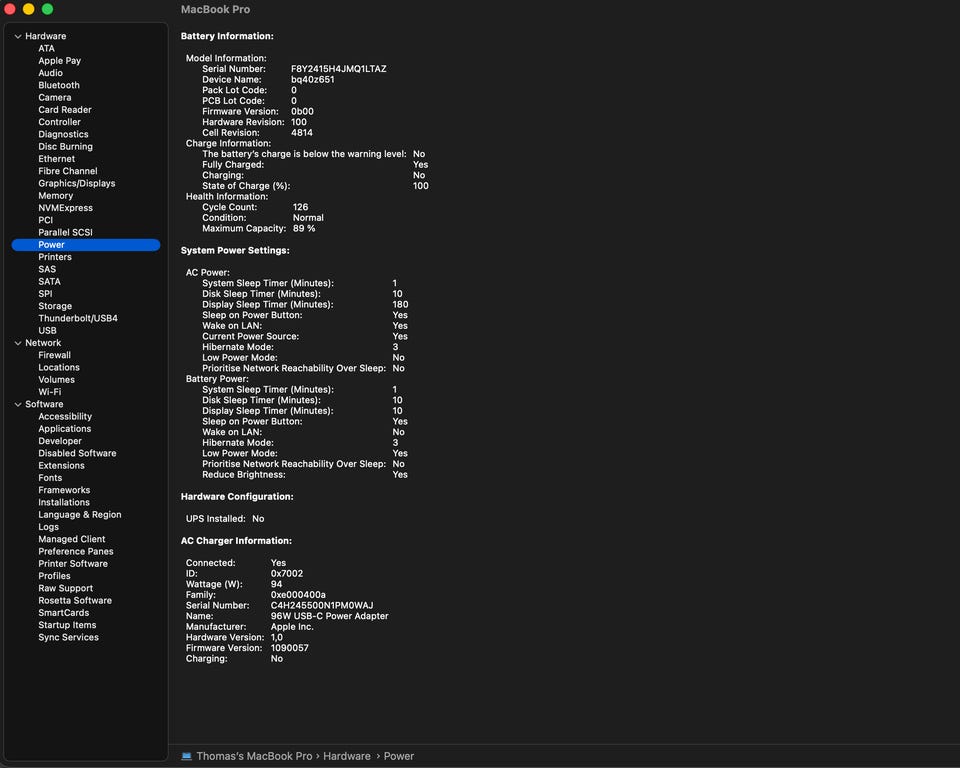Click Hardware in the bottom path bar
This screenshot has width=960, height=768.
(347, 756)
